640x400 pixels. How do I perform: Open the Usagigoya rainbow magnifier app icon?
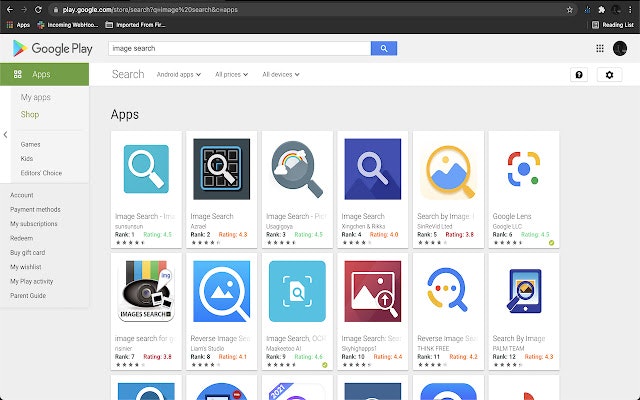coord(297,169)
